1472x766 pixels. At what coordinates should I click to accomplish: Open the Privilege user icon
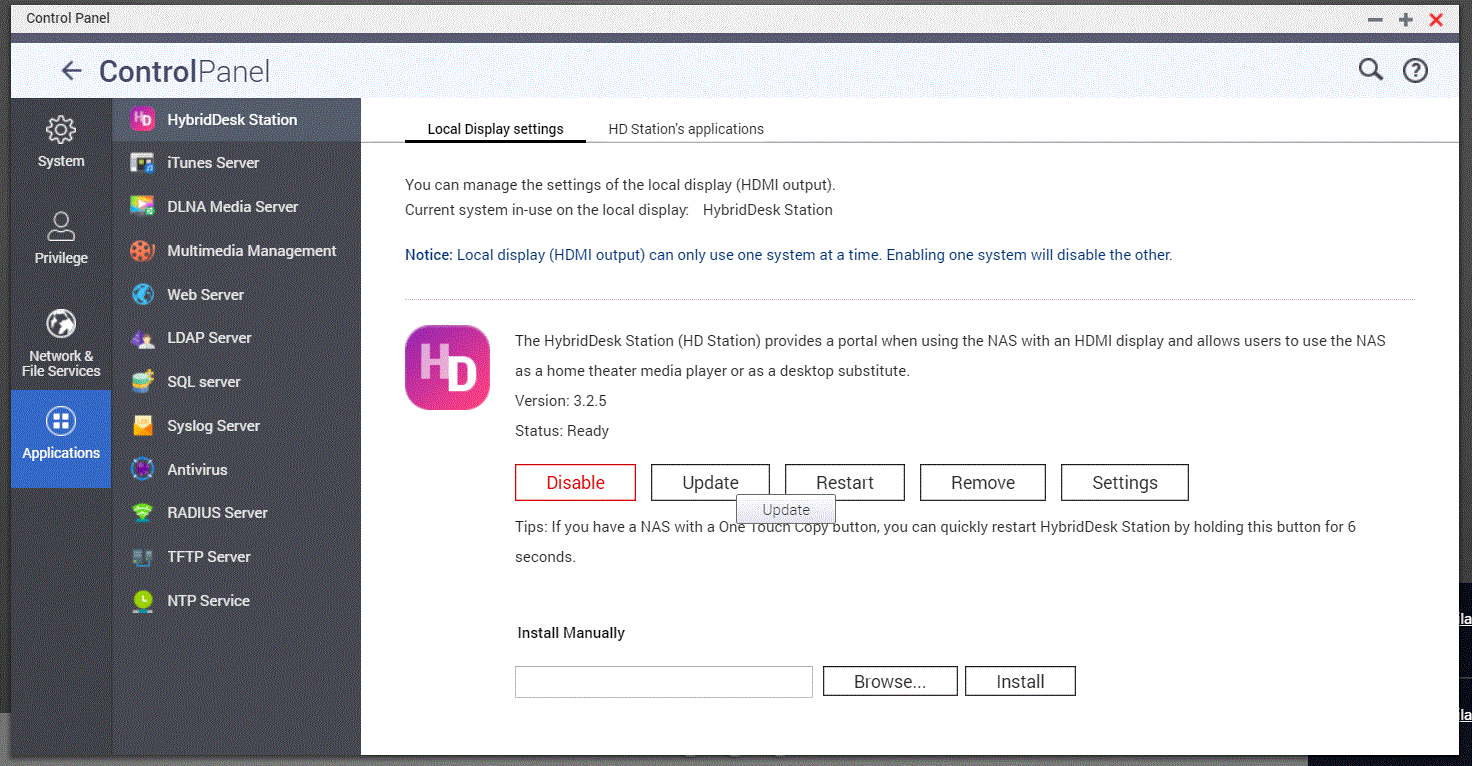click(61, 226)
